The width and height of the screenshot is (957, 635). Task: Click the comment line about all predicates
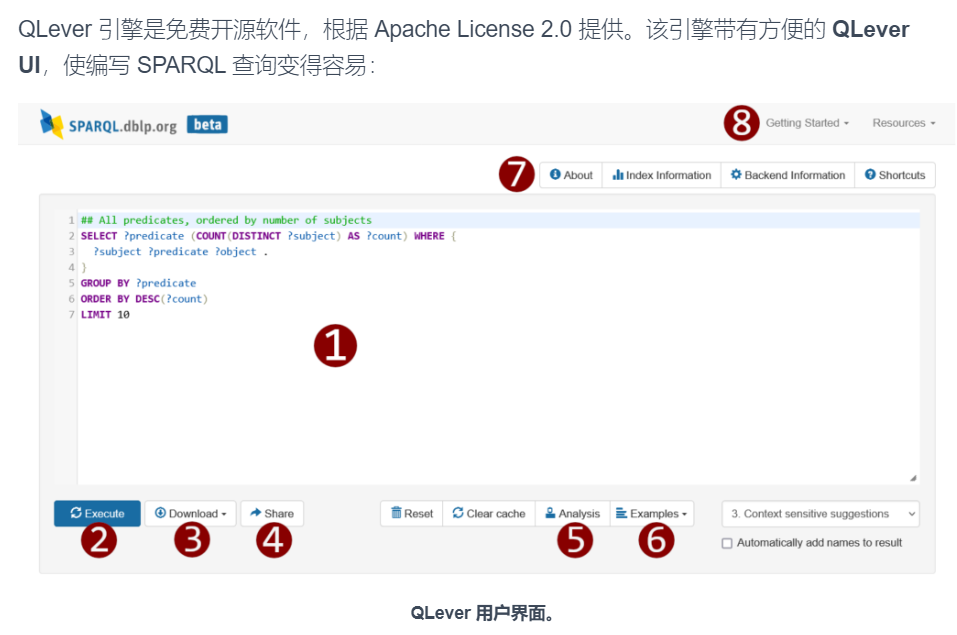[x=226, y=220]
